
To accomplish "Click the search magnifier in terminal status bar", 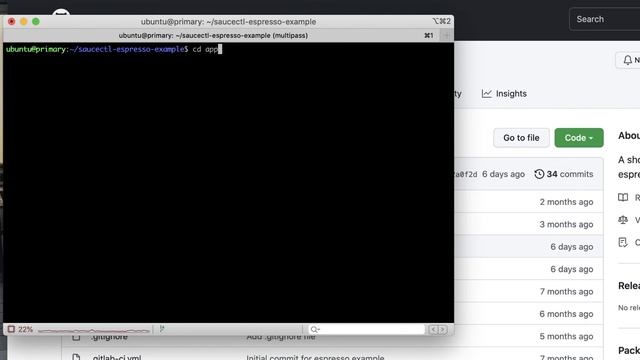I will pyautogui.click(x=315, y=329).
